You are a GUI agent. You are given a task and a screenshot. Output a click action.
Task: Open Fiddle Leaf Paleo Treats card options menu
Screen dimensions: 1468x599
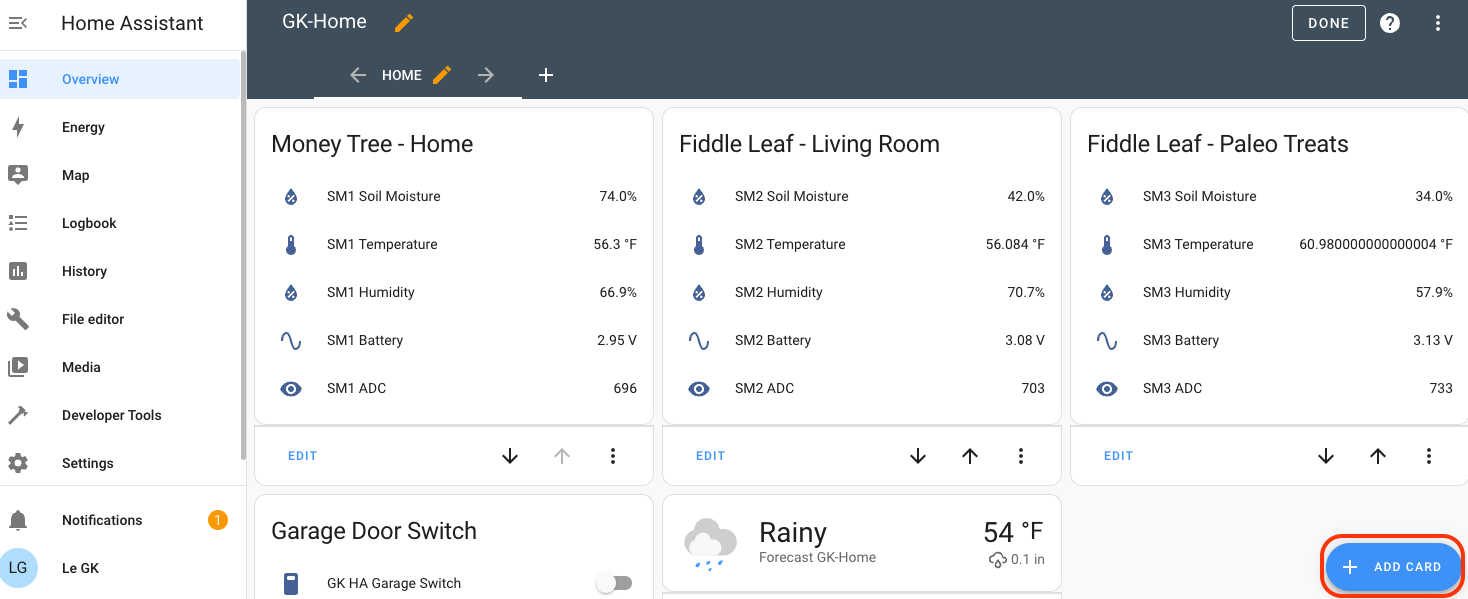point(1429,456)
